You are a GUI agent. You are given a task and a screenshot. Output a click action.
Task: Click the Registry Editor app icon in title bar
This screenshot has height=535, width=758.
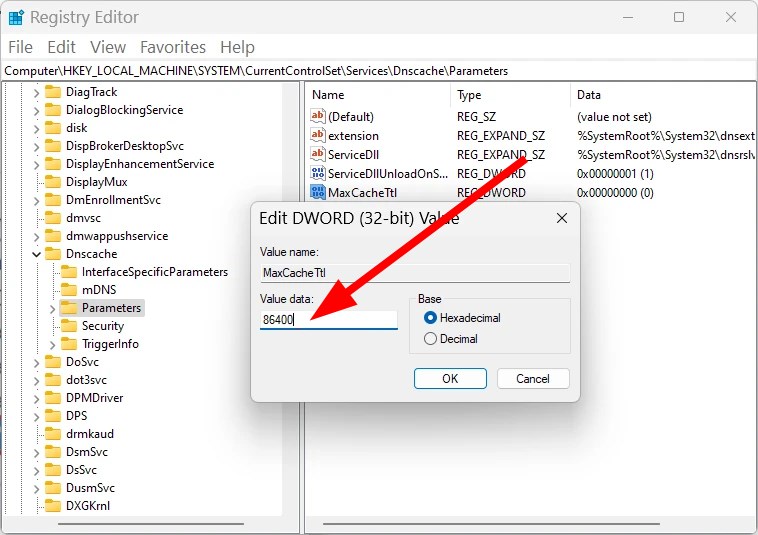click(x=16, y=17)
